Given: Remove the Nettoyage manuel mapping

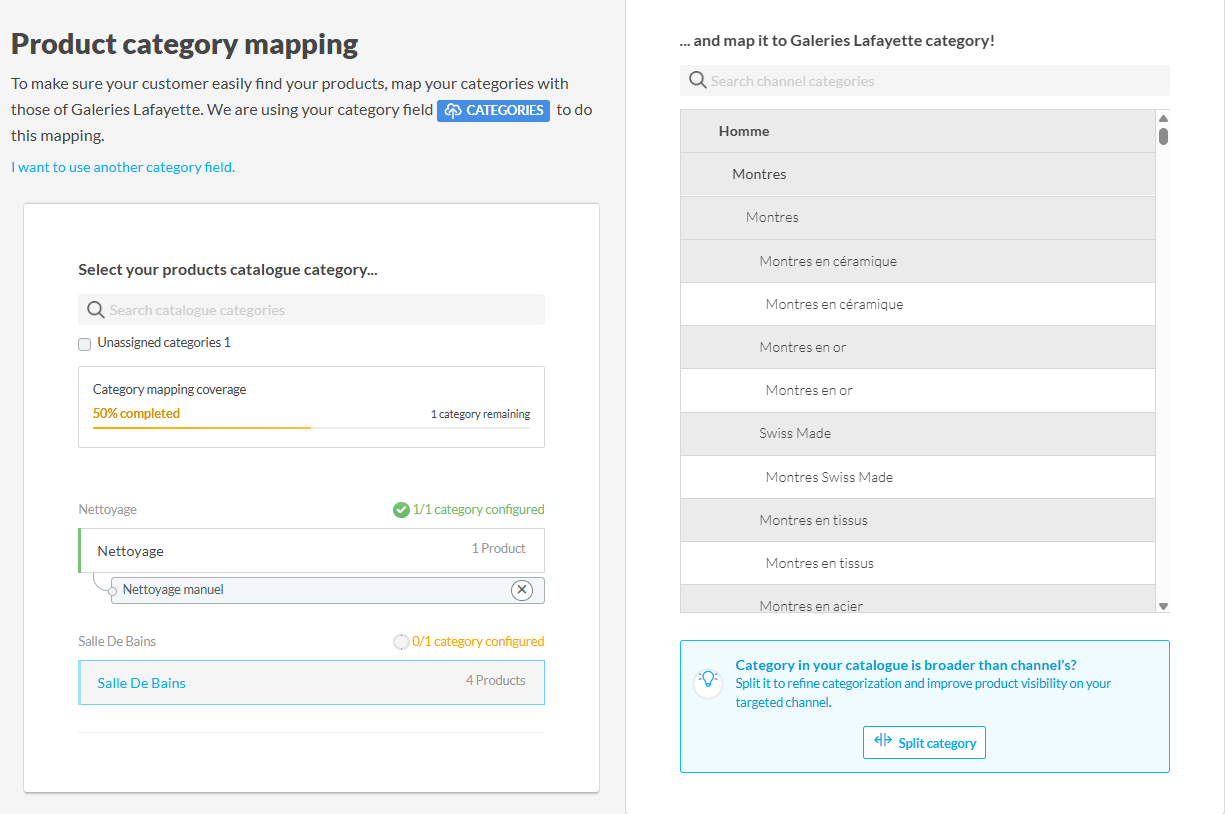Looking at the screenshot, I should click(521, 590).
